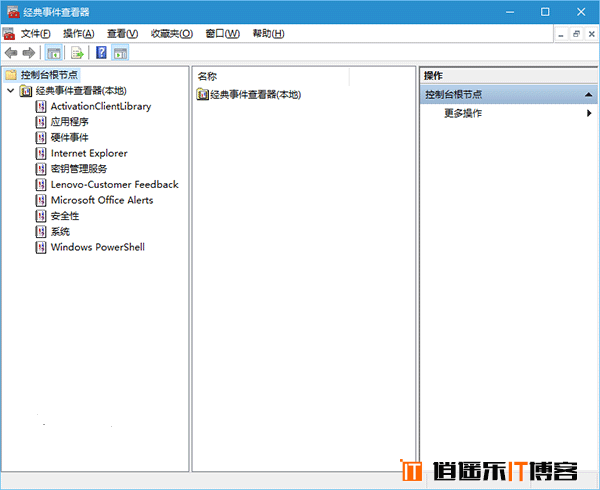Click the app icon in title bar
This screenshot has width=600, height=490.
(13, 12)
